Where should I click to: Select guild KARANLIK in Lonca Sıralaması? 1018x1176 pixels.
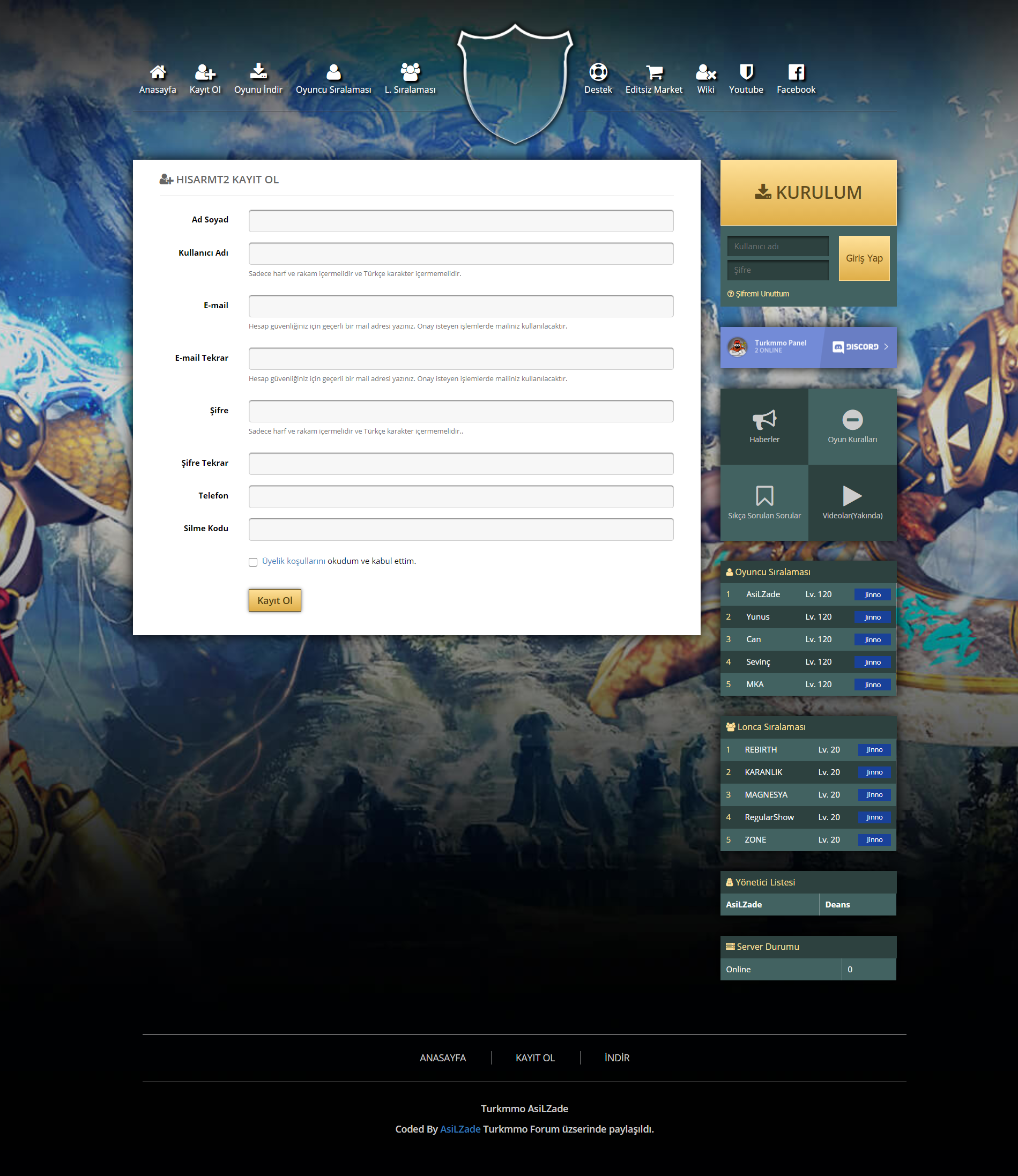pyautogui.click(x=763, y=772)
